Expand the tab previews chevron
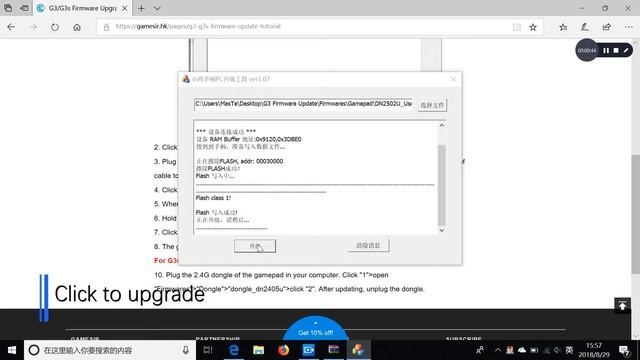Screen dimensions: 640x360 click(157, 8)
